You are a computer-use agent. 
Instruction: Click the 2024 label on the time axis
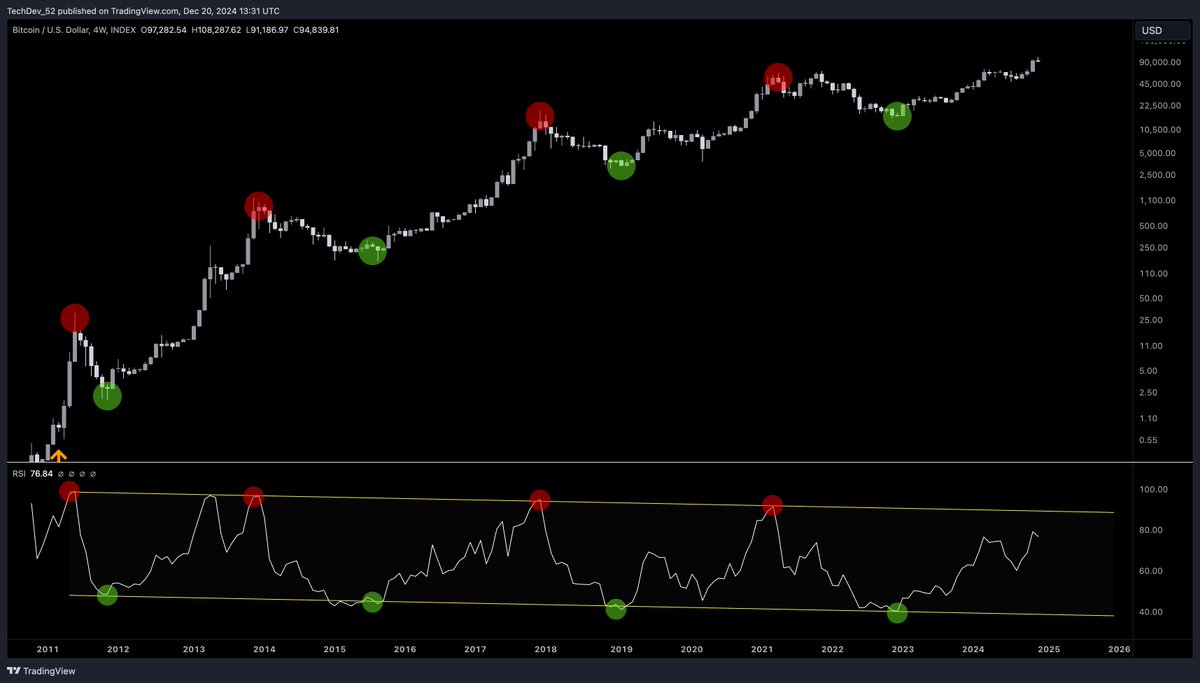tap(975, 649)
